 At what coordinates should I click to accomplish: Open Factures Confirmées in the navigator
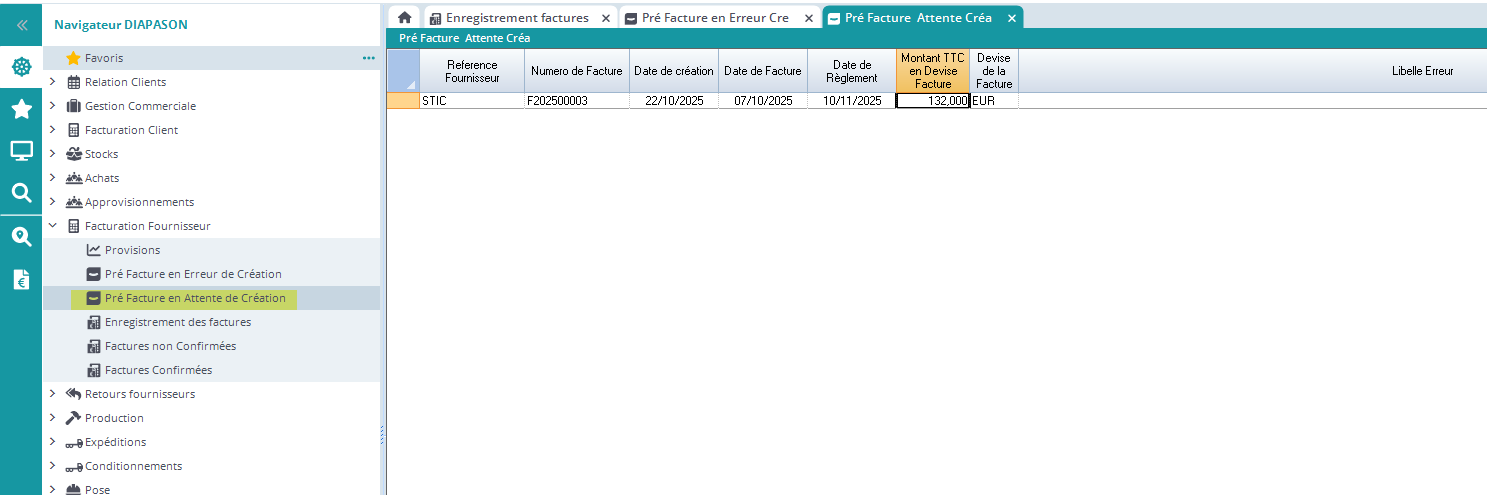158,370
